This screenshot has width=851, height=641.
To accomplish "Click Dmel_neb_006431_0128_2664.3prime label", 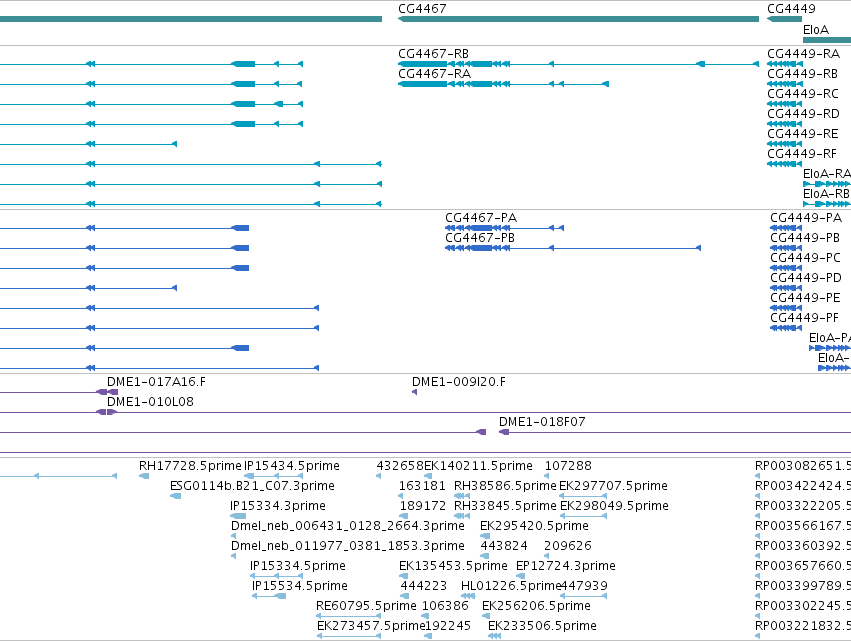I will point(348,526).
